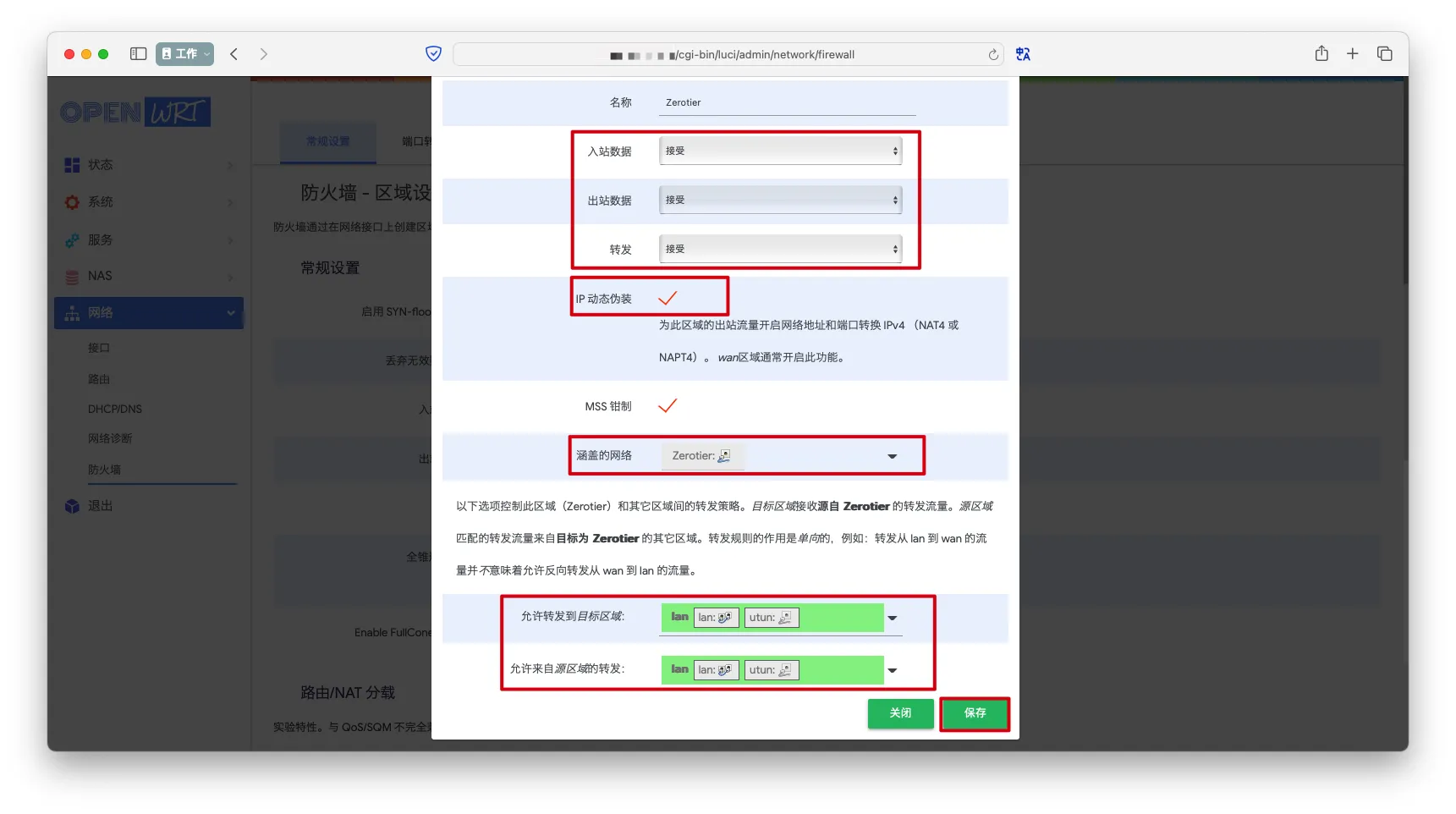The image size is (1456, 814).
Task: Click the 关闭 button
Action: point(900,713)
